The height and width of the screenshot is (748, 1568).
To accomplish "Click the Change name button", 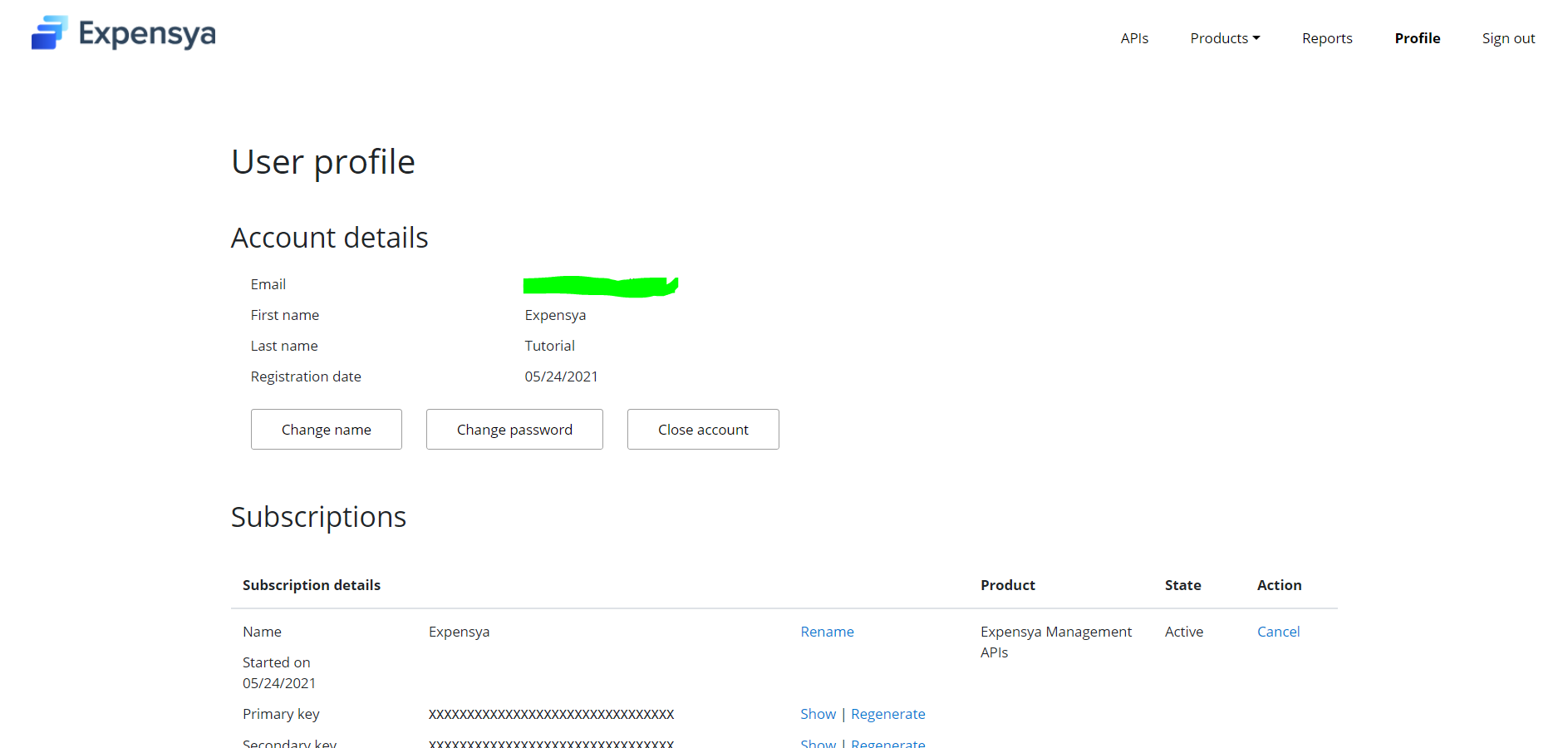I will tap(327, 429).
